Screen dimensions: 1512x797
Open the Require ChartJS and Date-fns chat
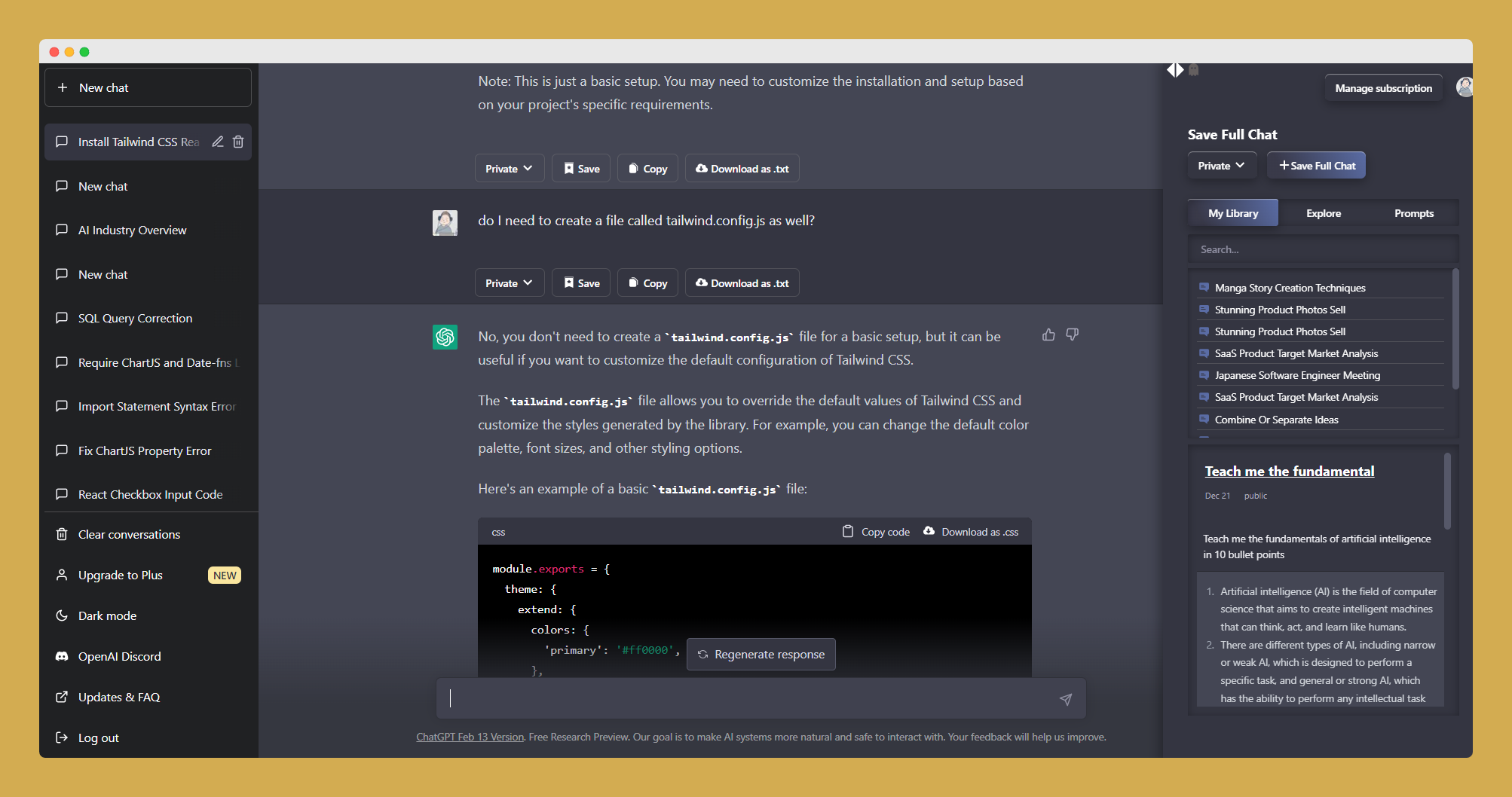point(148,362)
